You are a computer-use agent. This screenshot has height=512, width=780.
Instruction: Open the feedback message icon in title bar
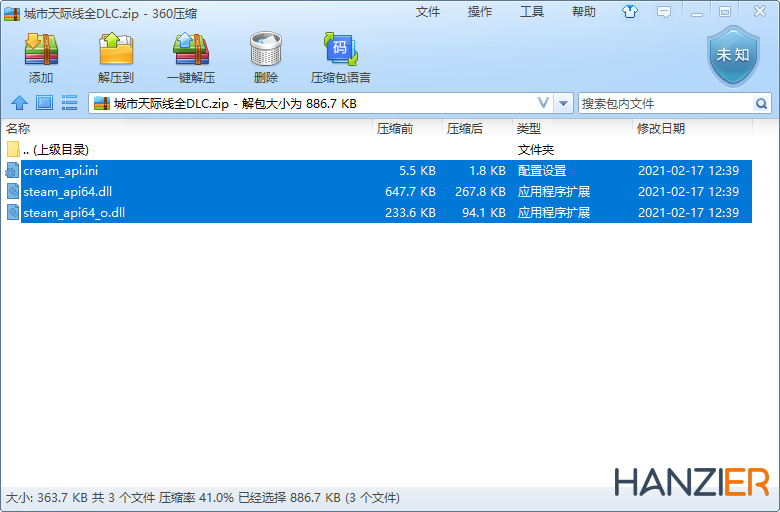[664, 11]
